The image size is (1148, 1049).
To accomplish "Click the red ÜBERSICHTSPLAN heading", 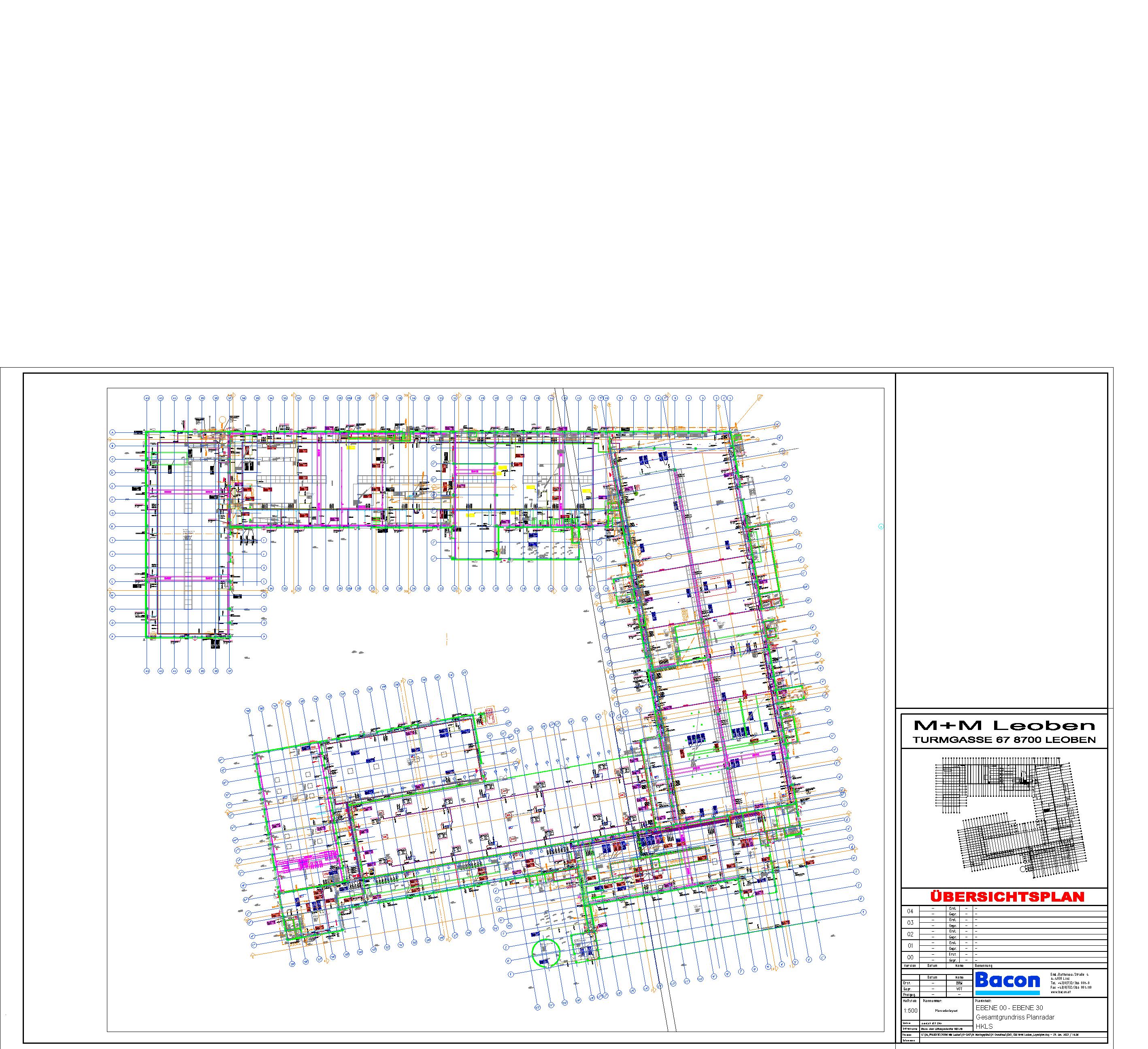I will pos(1007,897).
